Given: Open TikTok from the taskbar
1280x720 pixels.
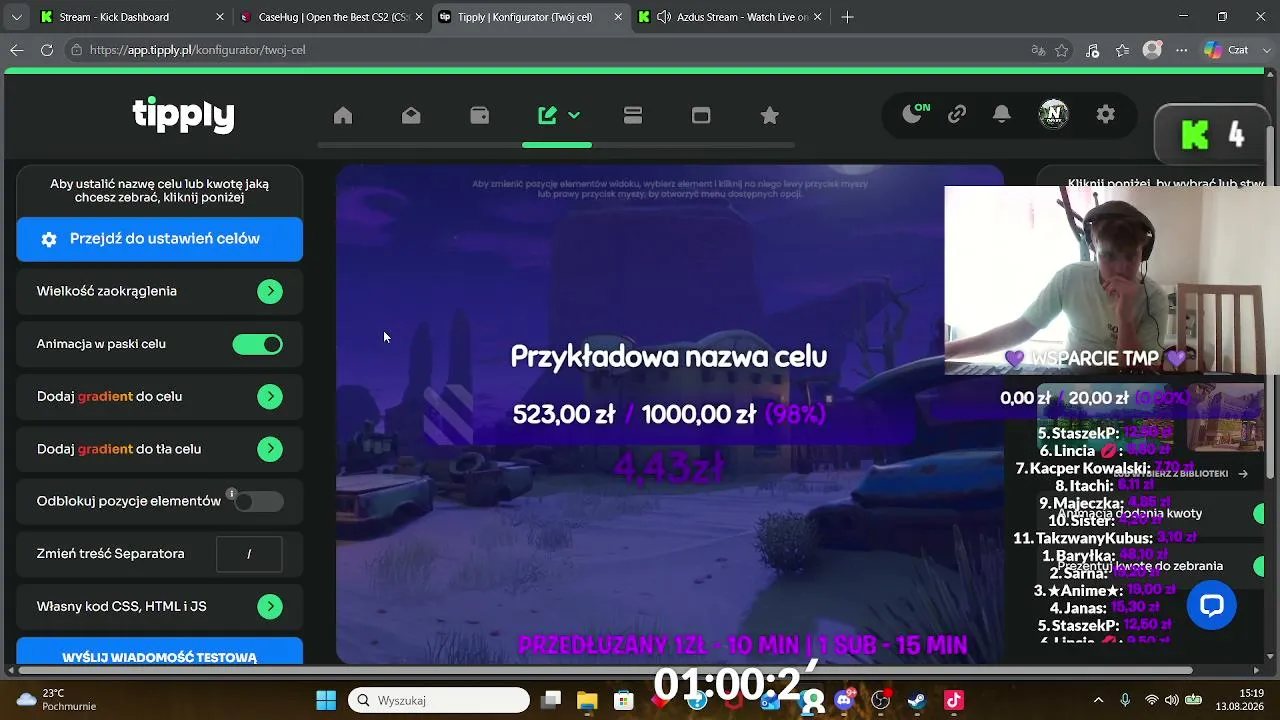Looking at the screenshot, I should pos(954,700).
